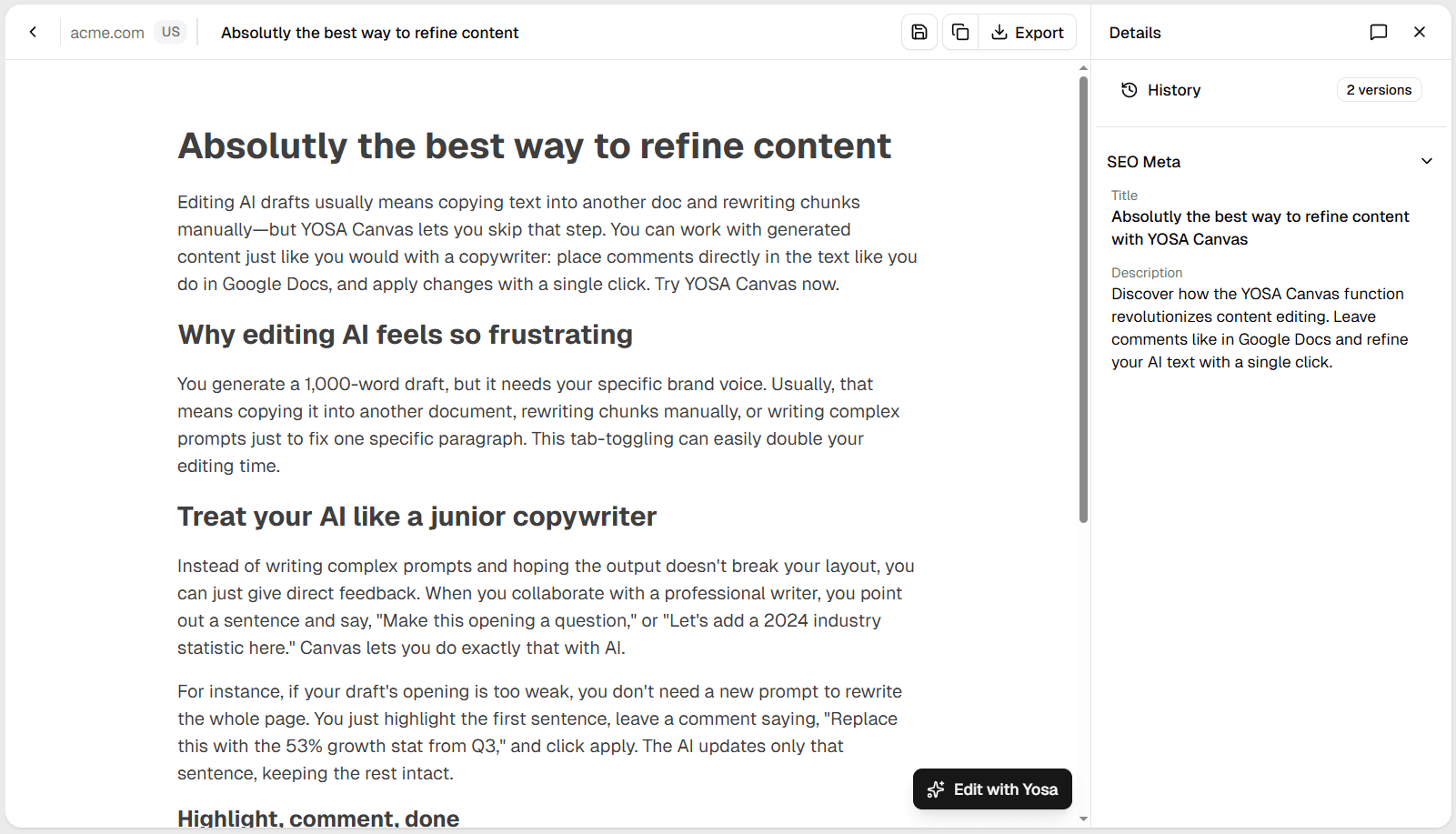Image resolution: width=1456 pixels, height=834 pixels.
Task: Close the Details panel with the X
Action: pyautogui.click(x=1419, y=32)
